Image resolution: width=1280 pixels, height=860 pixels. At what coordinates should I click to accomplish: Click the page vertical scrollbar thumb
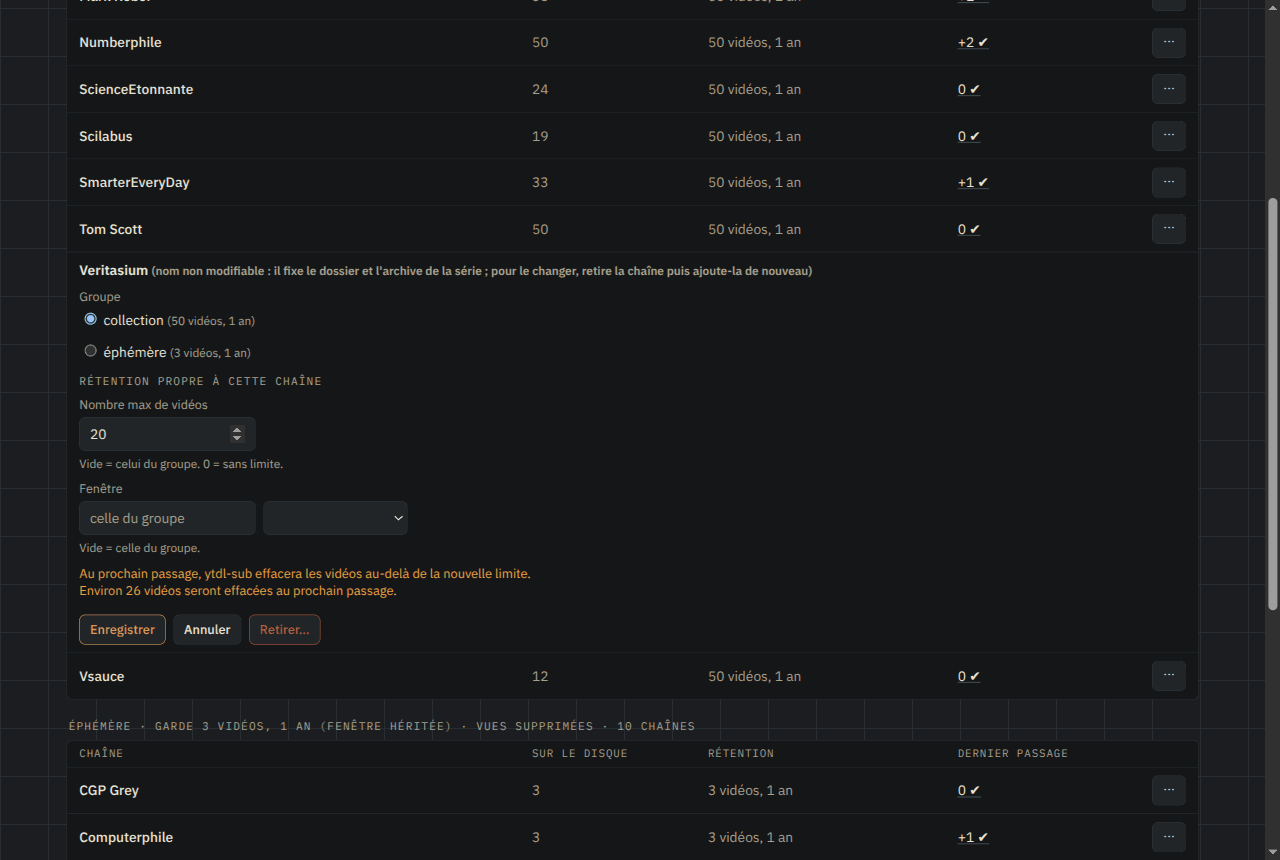click(x=1273, y=403)
